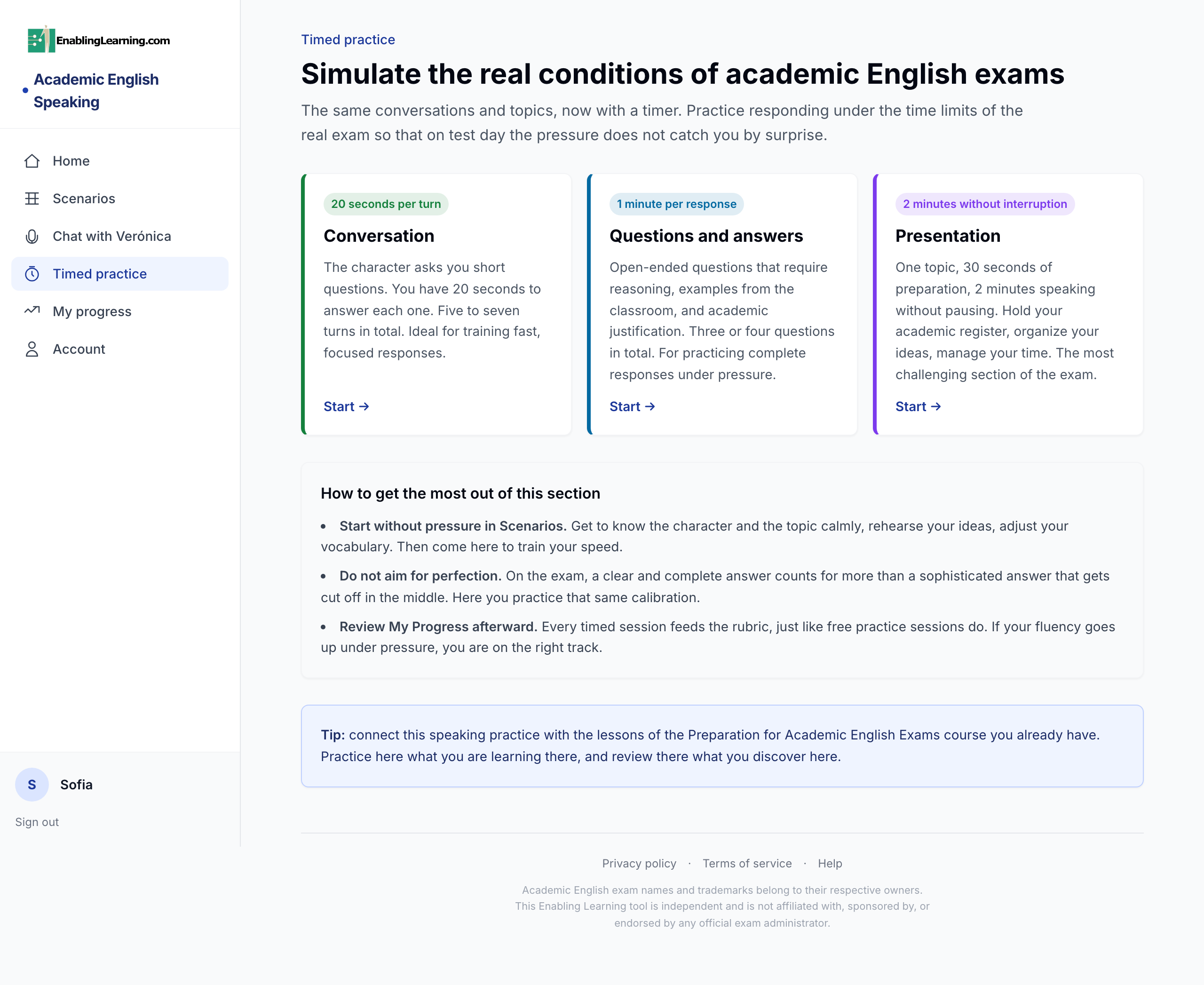Open the Privacy policy link
Screen dimensions: 1204x985
(x=639, y=864)
